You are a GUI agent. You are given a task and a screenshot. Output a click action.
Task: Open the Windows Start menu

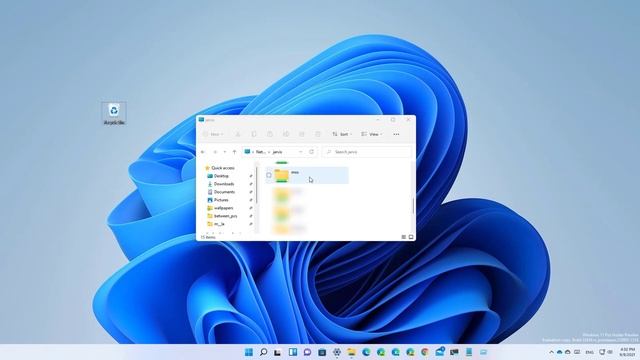pos(249,352)
